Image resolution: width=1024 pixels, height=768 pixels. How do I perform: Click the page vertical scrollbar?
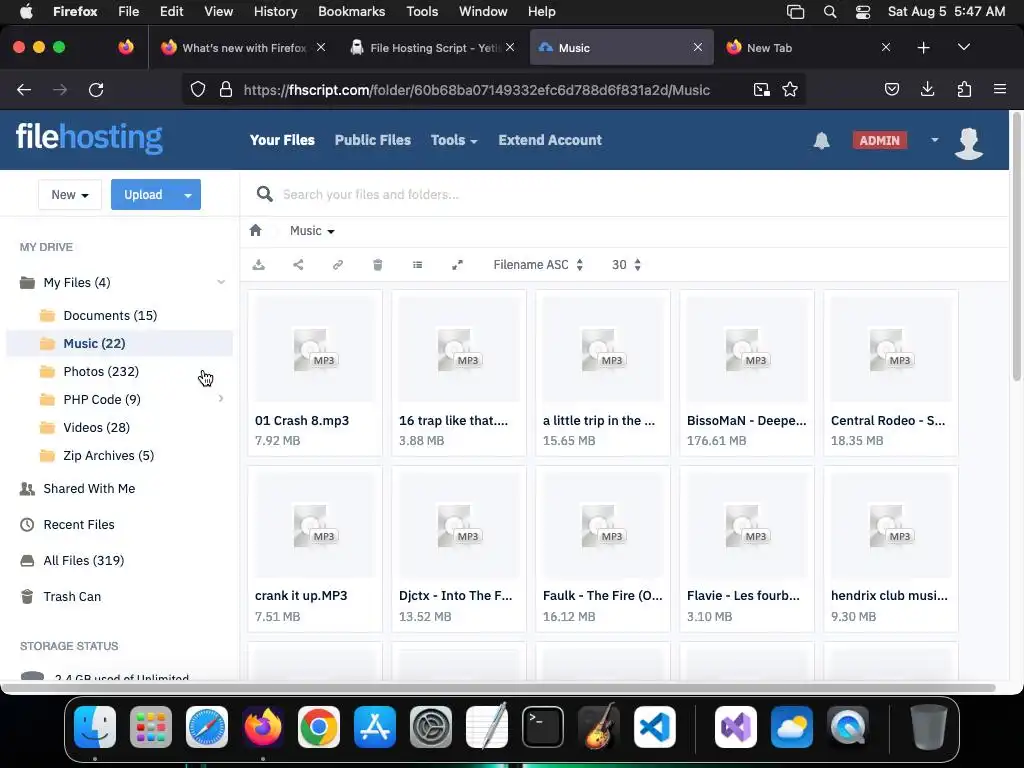pos(1017,248)
